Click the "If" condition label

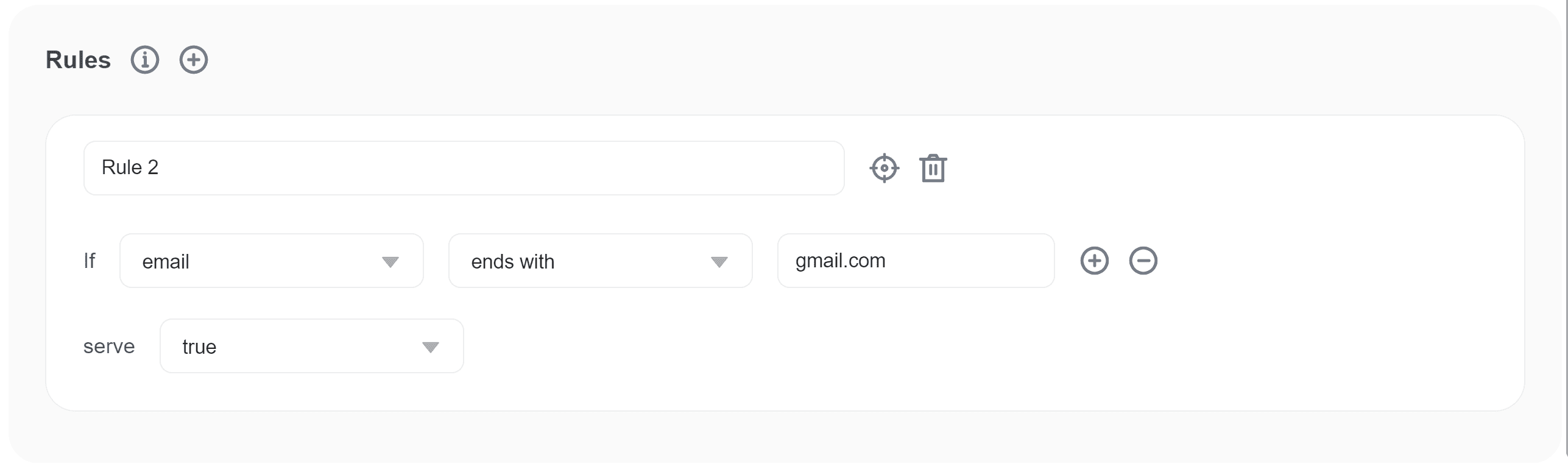90,261
